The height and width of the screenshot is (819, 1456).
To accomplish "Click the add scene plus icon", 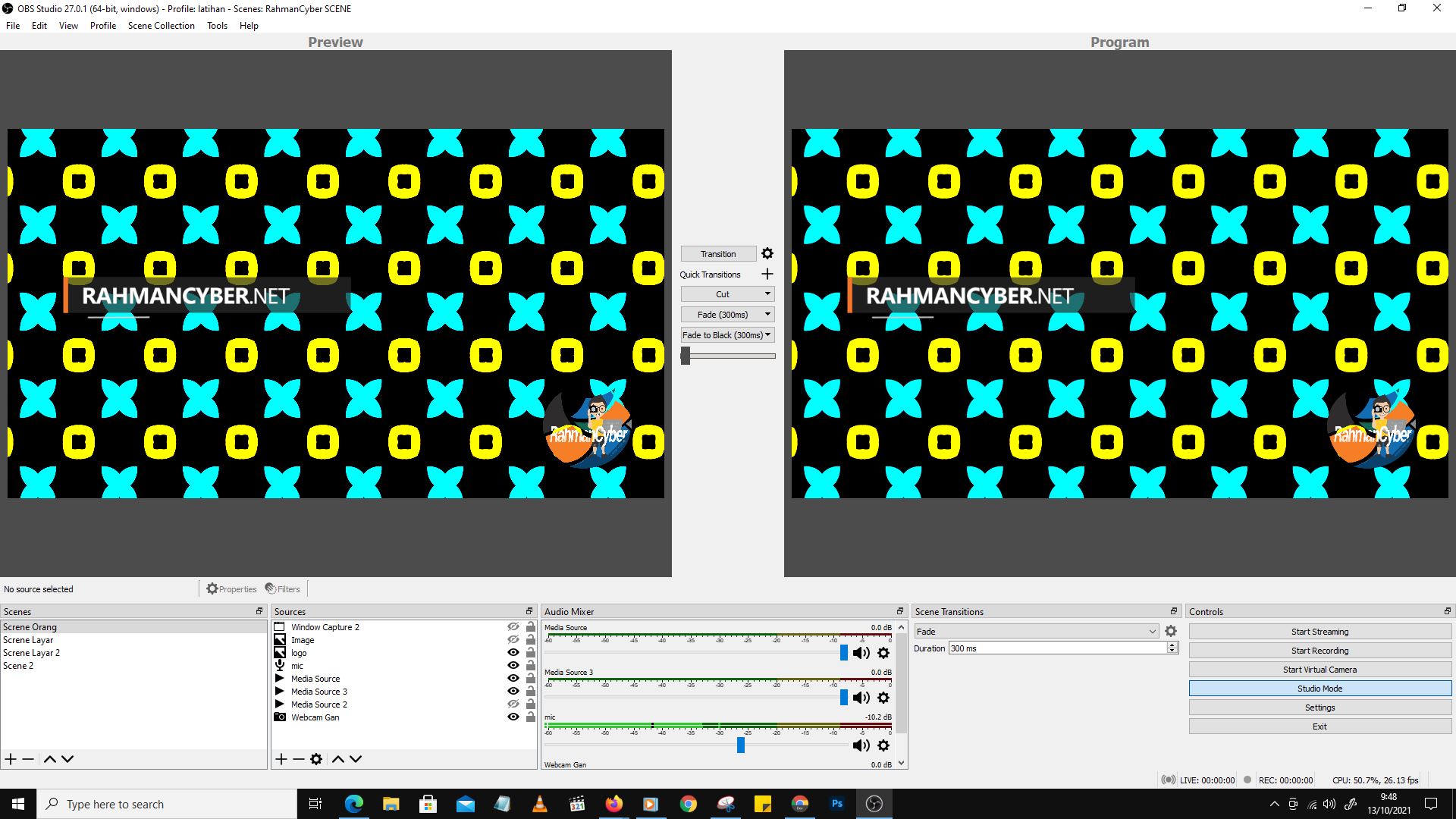I will [11, 758].
